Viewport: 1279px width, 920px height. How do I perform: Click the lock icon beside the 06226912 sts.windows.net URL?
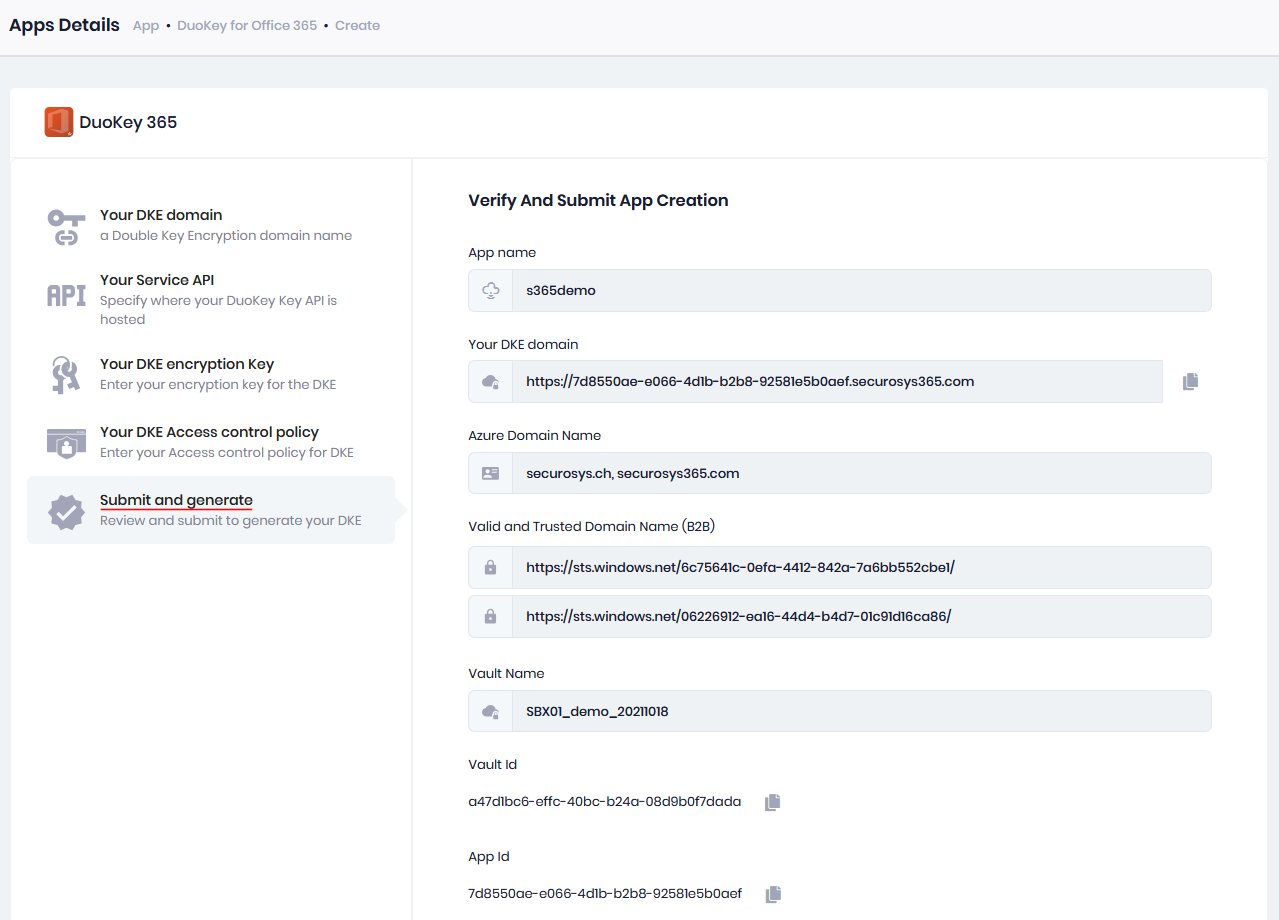pos(490,616)
